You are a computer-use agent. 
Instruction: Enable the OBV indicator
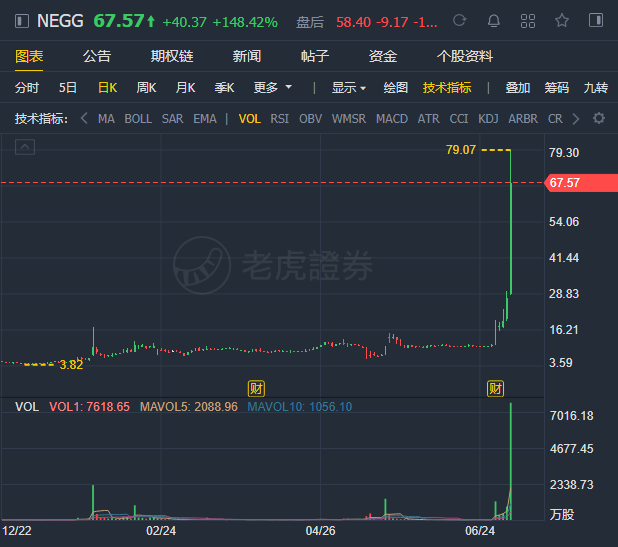tap(310, 119)
